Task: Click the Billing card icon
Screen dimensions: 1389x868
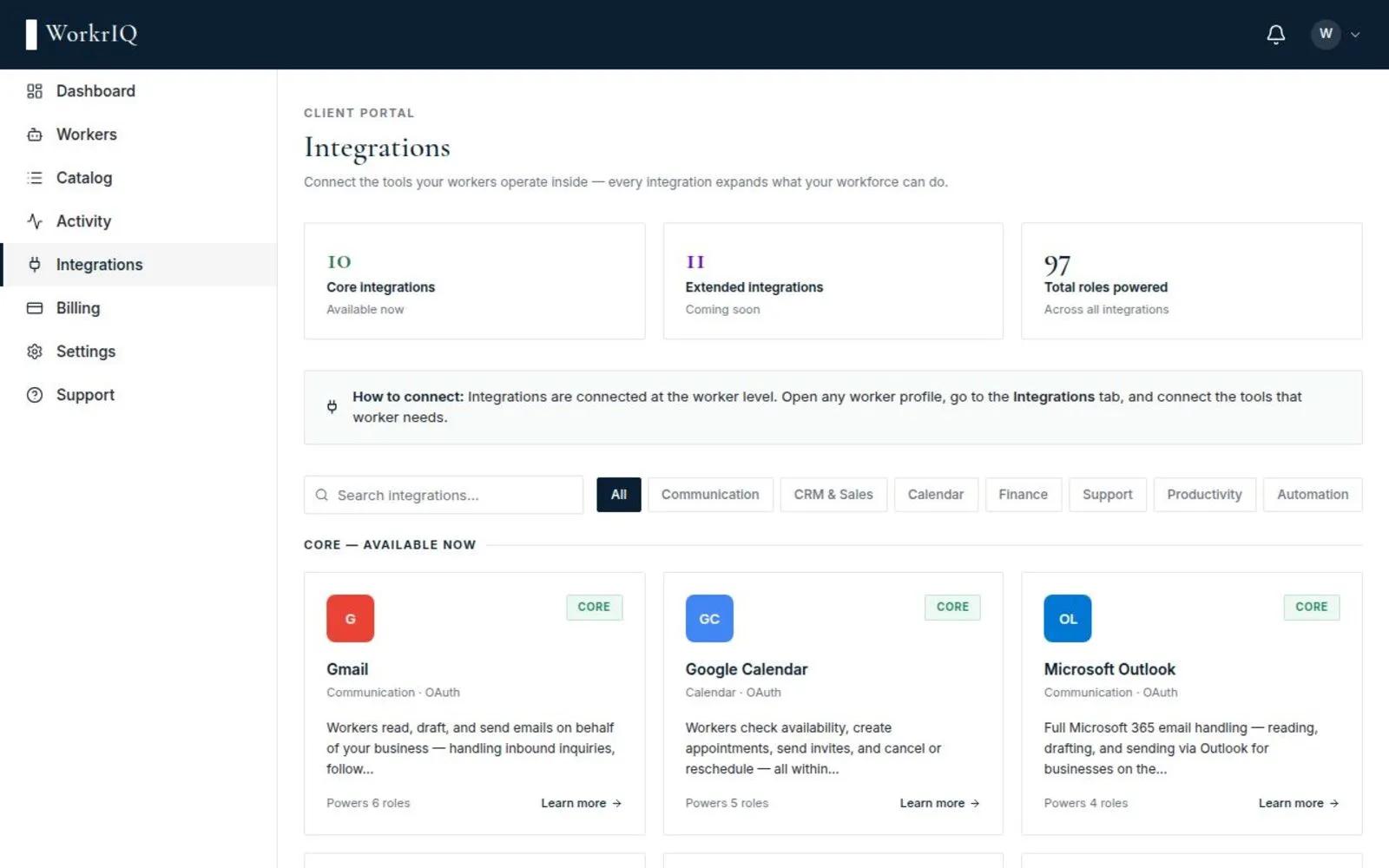Action: tap(35, 308)
